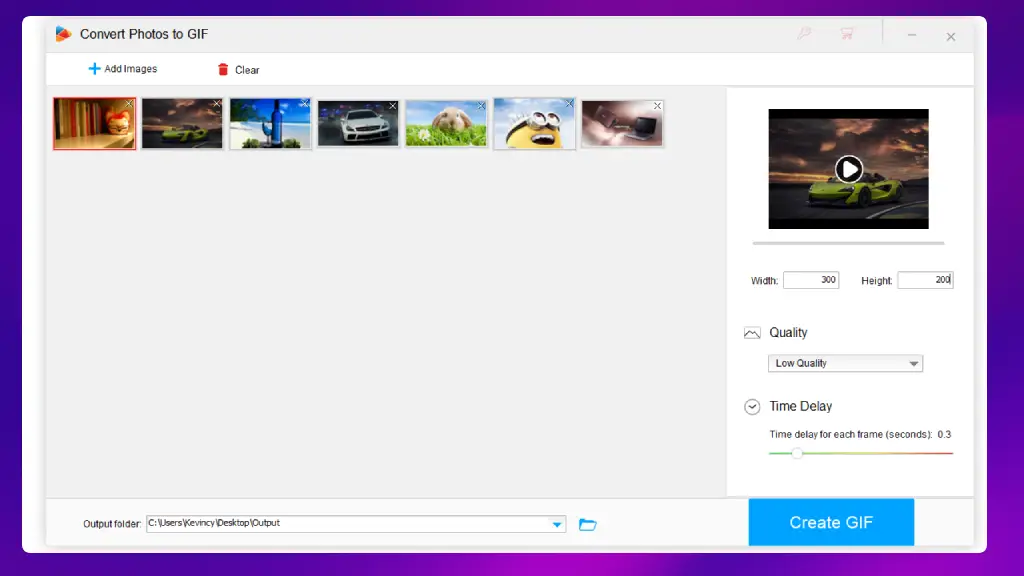Select the rabbit in grass thumbnail
Viewport: 1024px width, 576px height.
446,123
